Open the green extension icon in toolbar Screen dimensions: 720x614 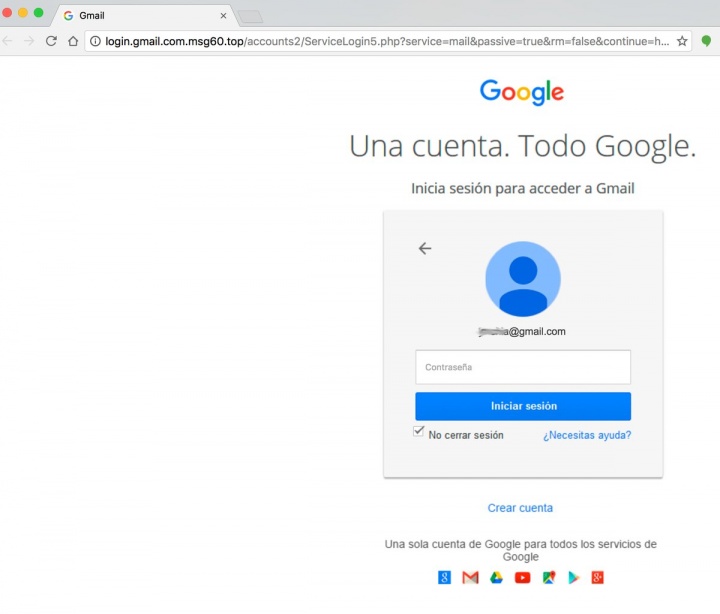click(706, 41)
